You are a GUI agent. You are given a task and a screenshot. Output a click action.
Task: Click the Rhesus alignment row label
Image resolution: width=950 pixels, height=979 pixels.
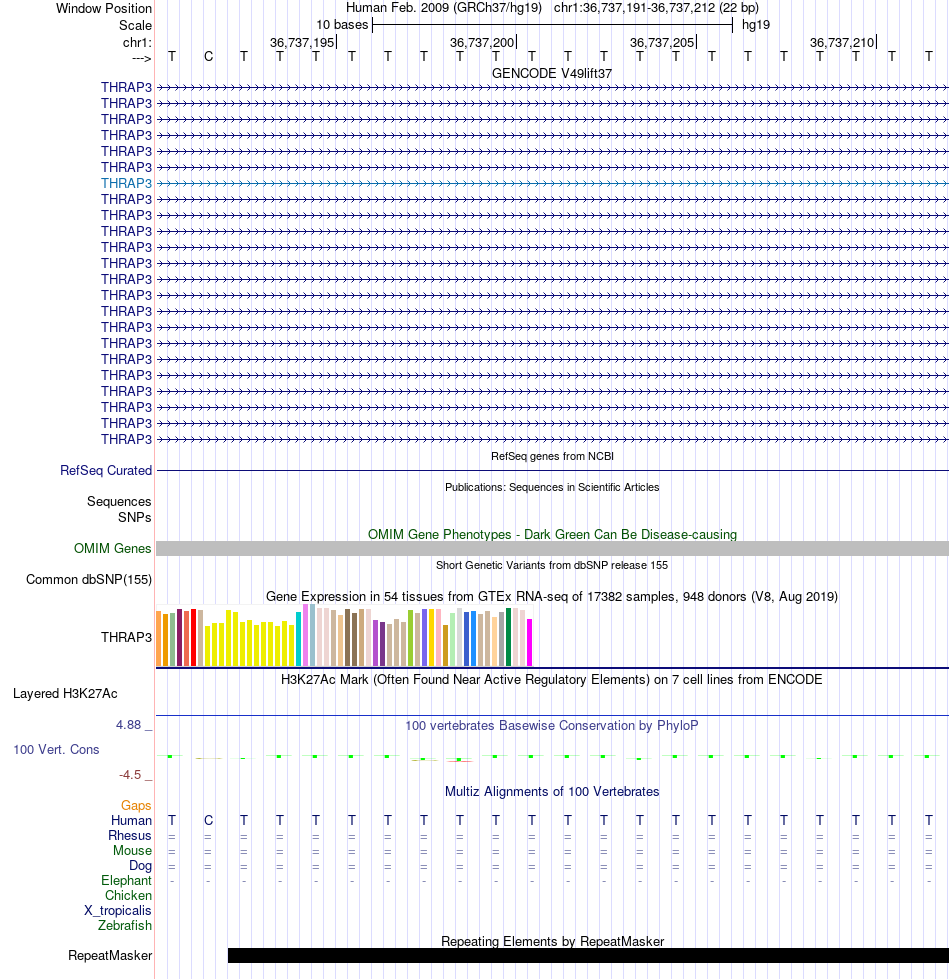(x=130, y=836)
